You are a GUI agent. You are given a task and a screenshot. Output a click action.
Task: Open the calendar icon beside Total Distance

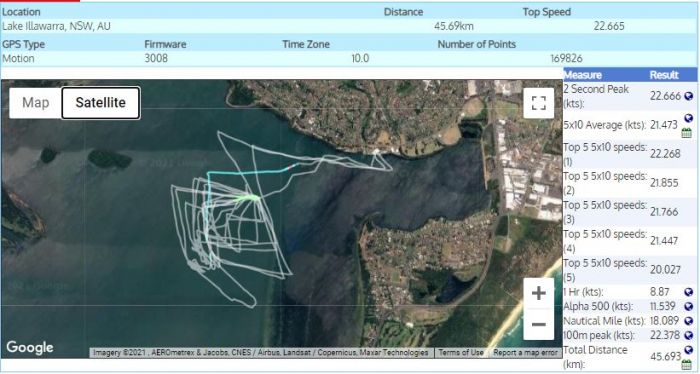[687, 365]
